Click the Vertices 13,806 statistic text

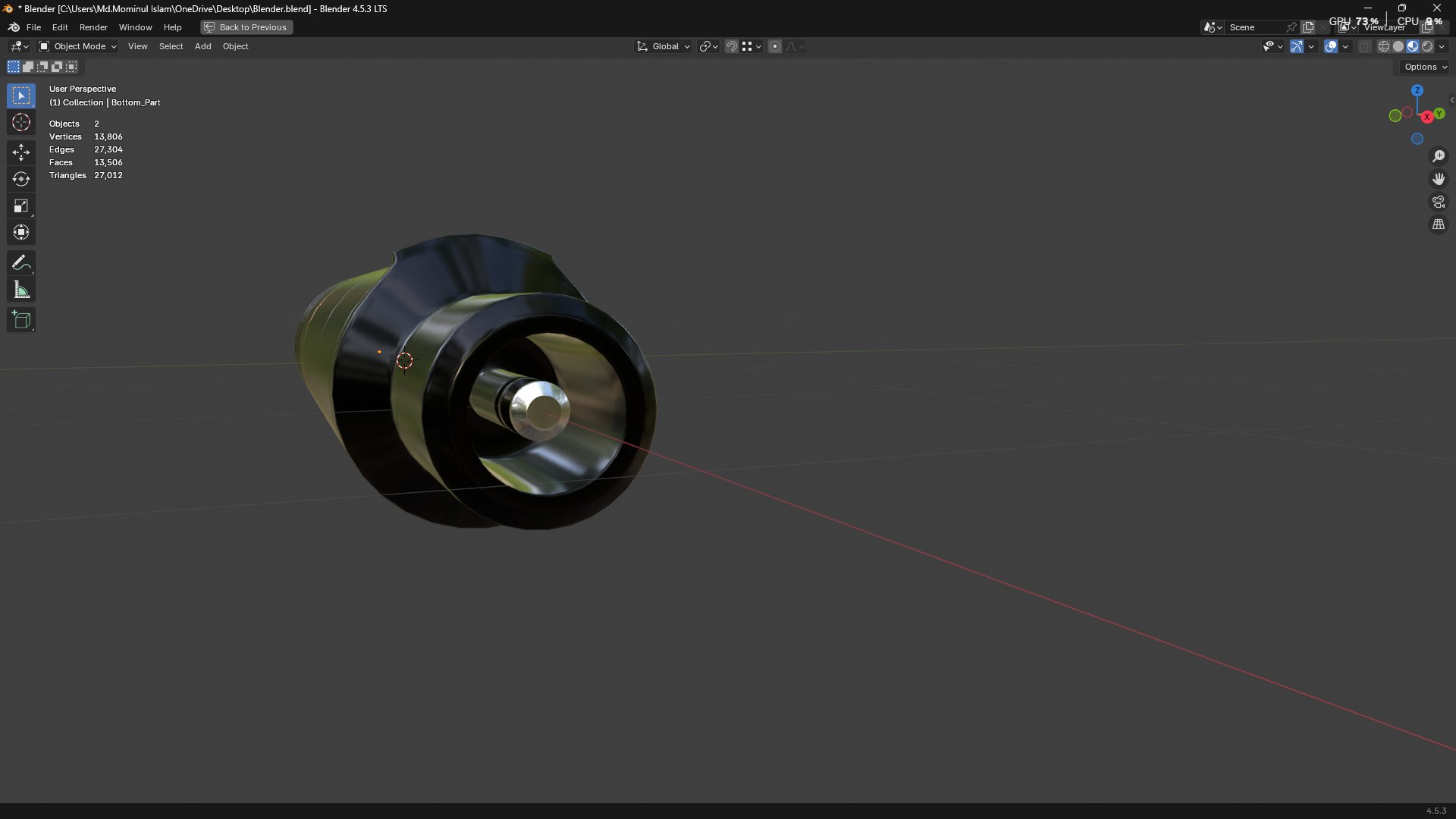(x=86, y=136)
